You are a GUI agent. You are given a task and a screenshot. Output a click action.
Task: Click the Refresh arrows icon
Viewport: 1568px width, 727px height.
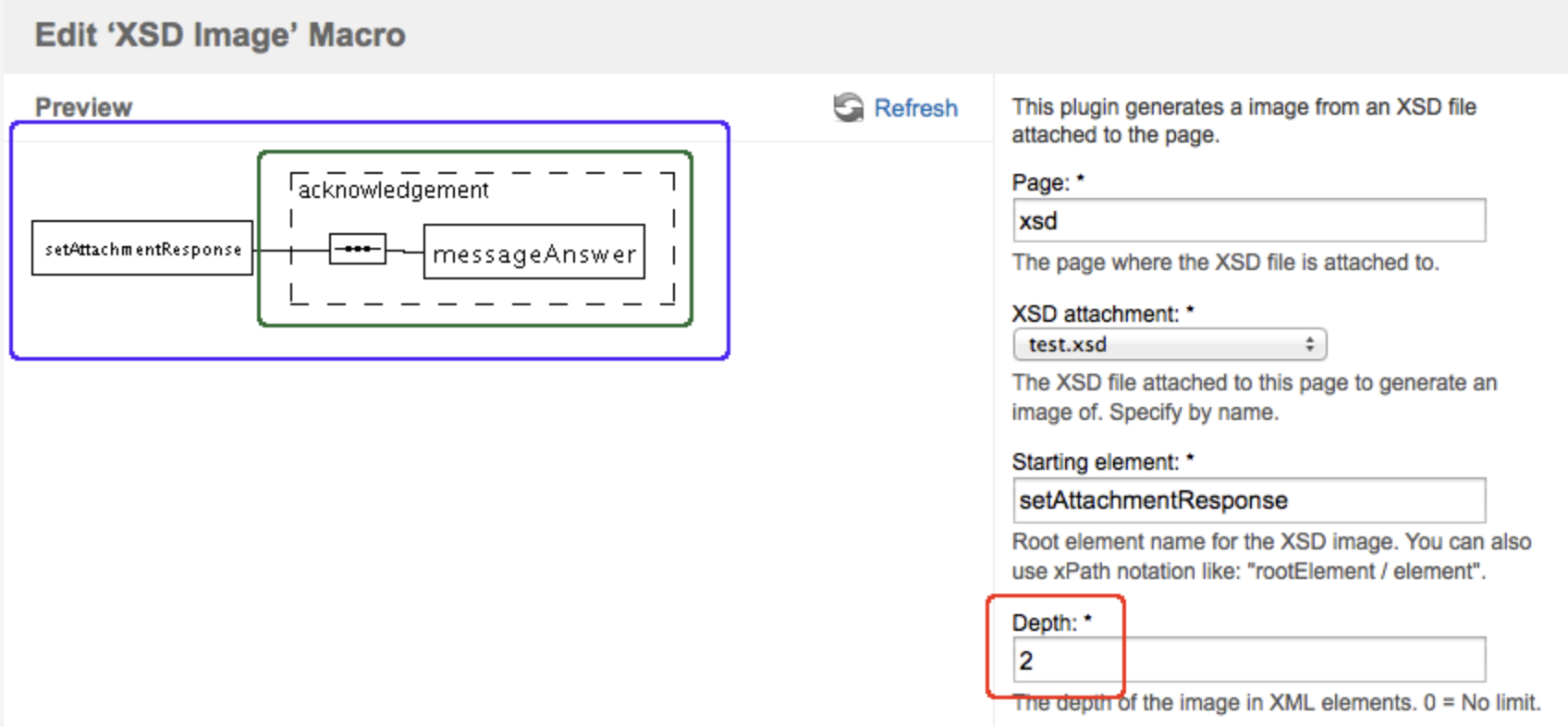click(848, 108)
